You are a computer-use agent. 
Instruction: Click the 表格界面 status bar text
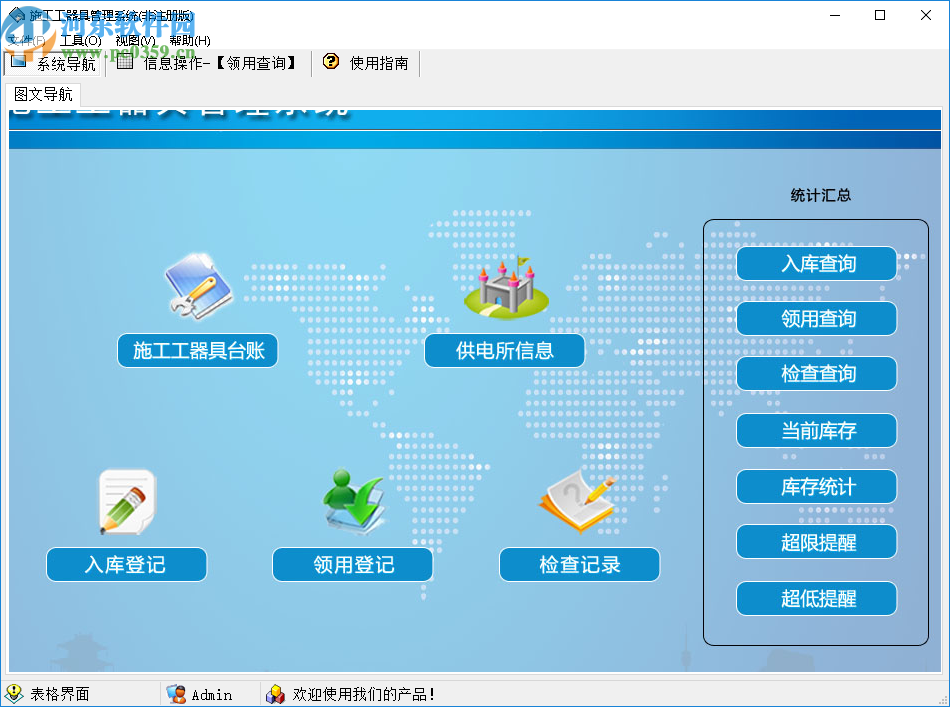click(60, 694)
